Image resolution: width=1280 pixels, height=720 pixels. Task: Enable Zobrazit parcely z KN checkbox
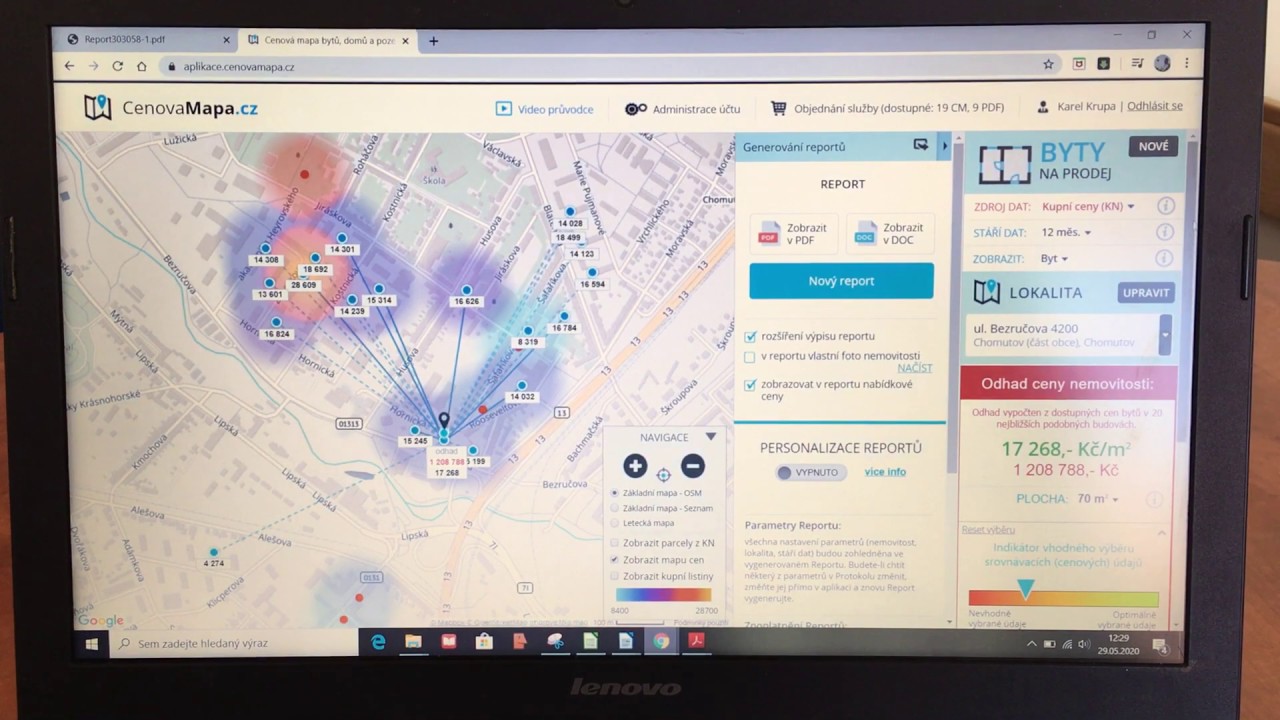[614, 543]
